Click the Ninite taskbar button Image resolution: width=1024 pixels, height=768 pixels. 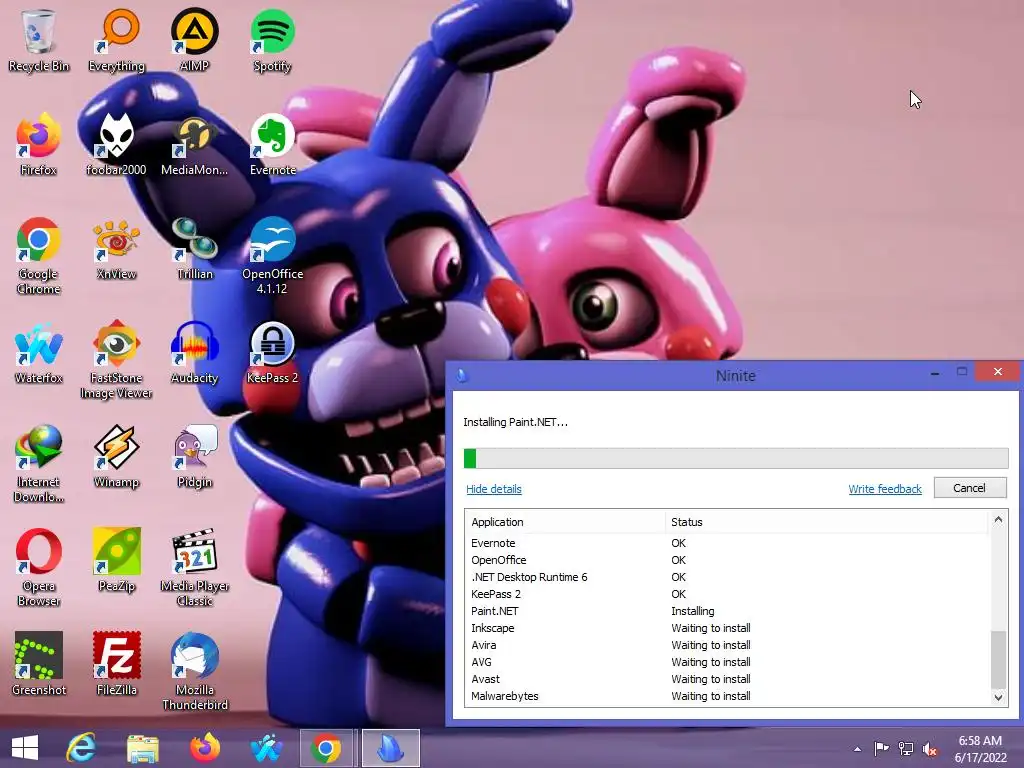[x=390, y=748]
